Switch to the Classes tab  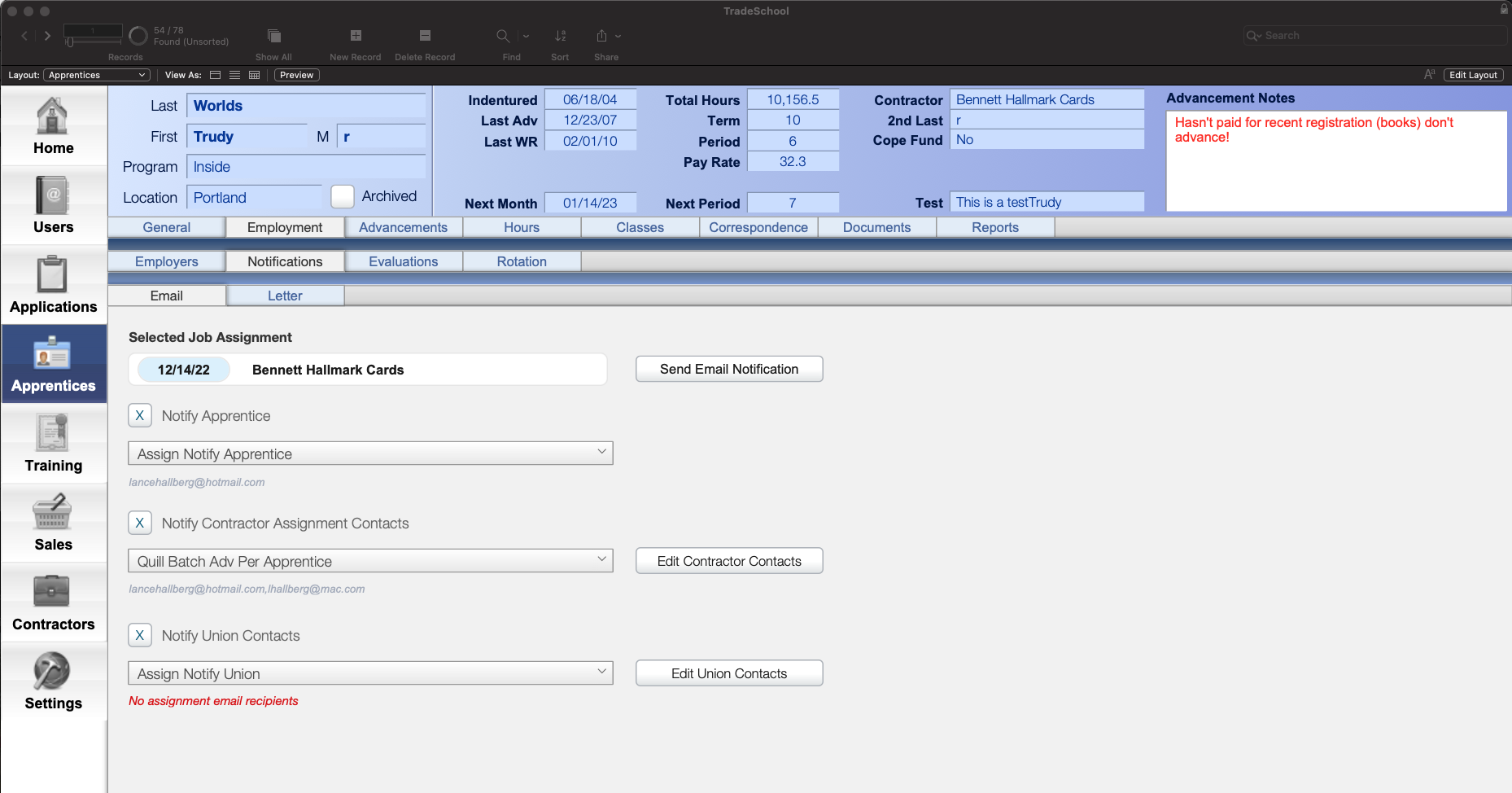point(640,227)
